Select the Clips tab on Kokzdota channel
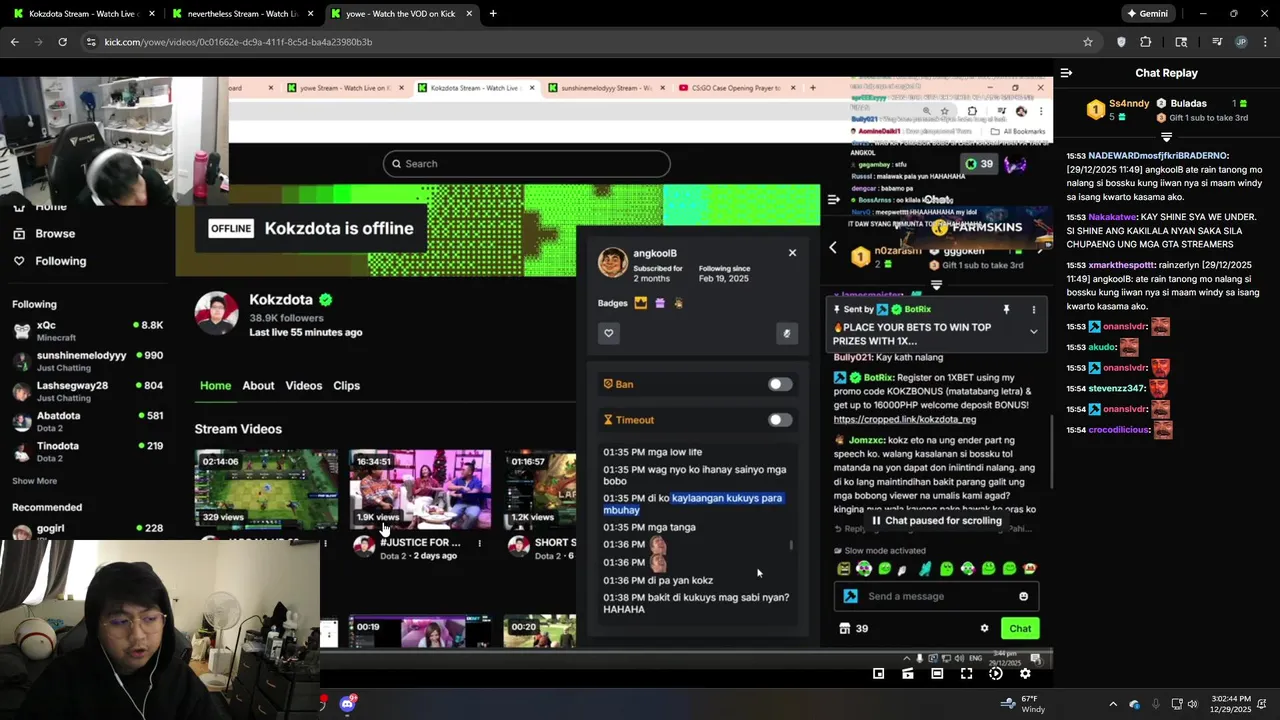This screenshot has width=1280, height=720. click(x=346, y=386)
